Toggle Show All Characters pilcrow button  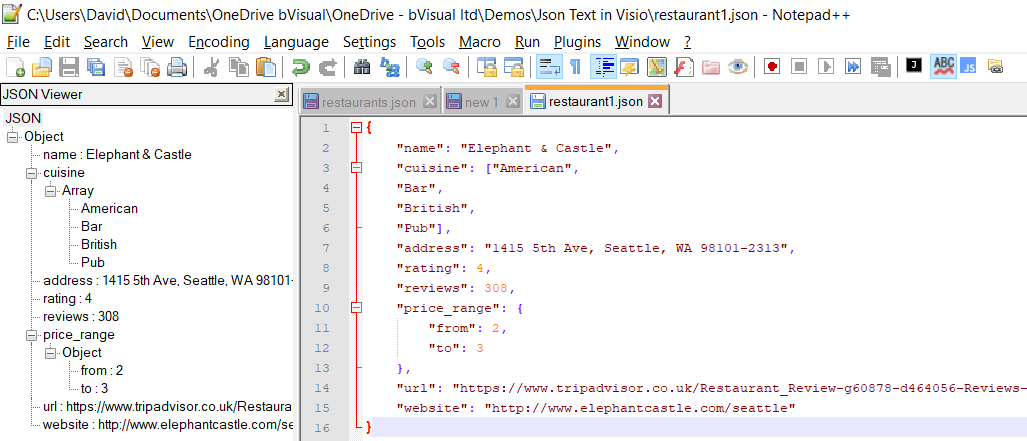[575, 67]
